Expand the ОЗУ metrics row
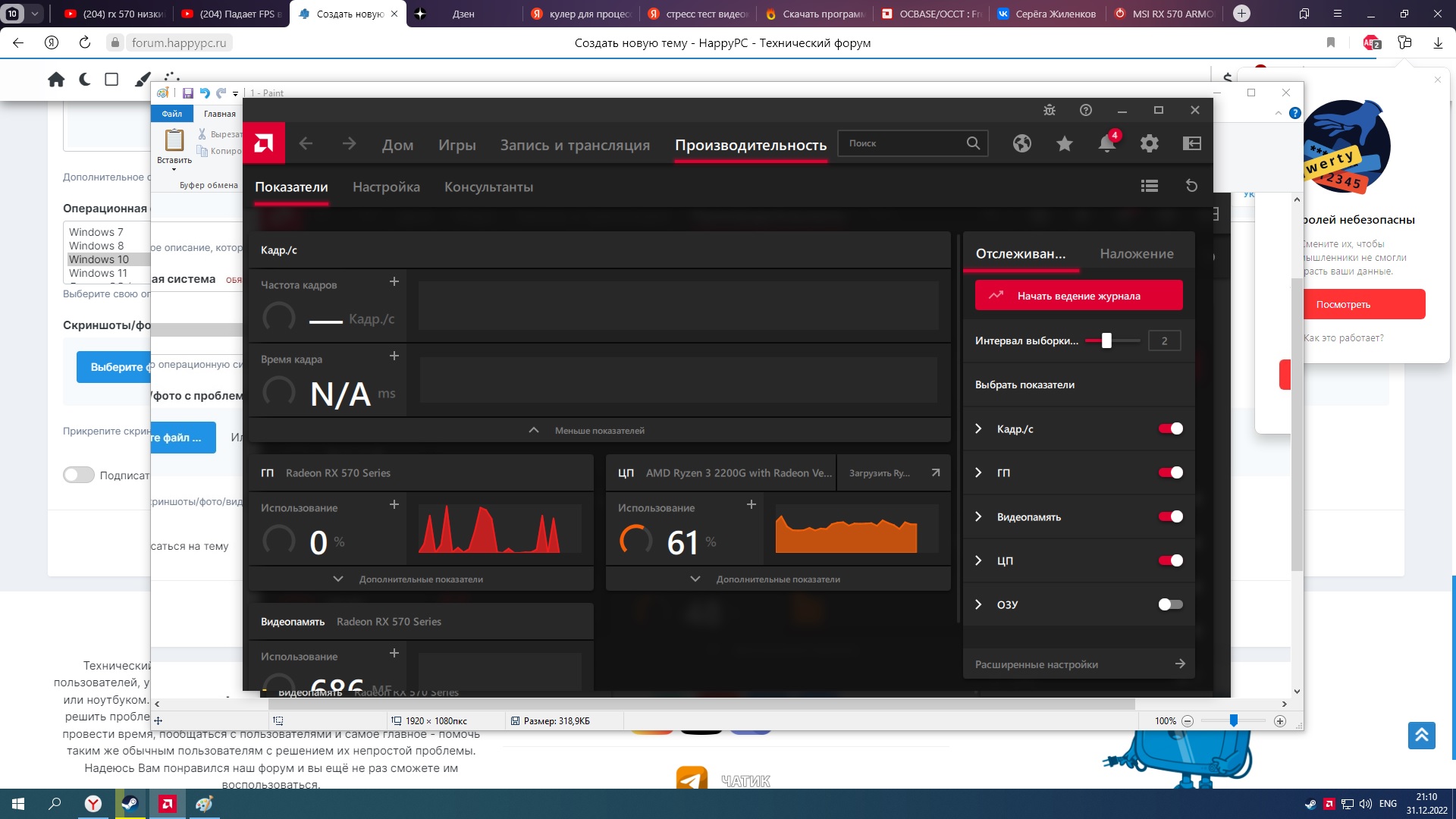The height and width of the screenshot is (819, 1456). pos(978,604)
